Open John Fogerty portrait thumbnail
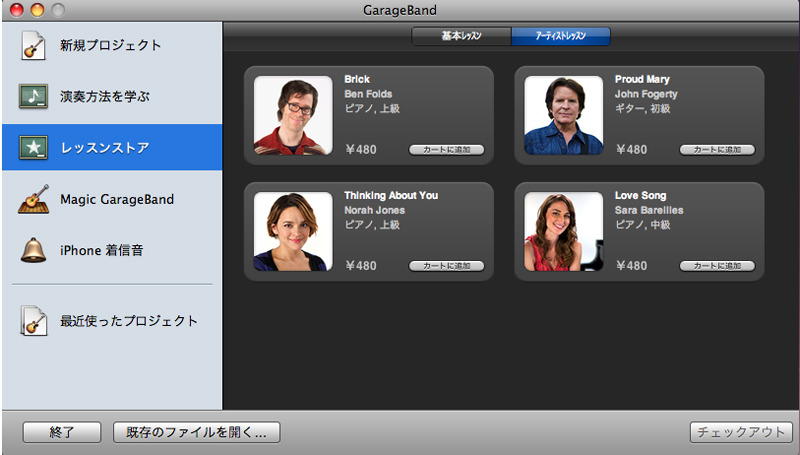The width and height of the screenshot is (800, 455). click(563, 115)
